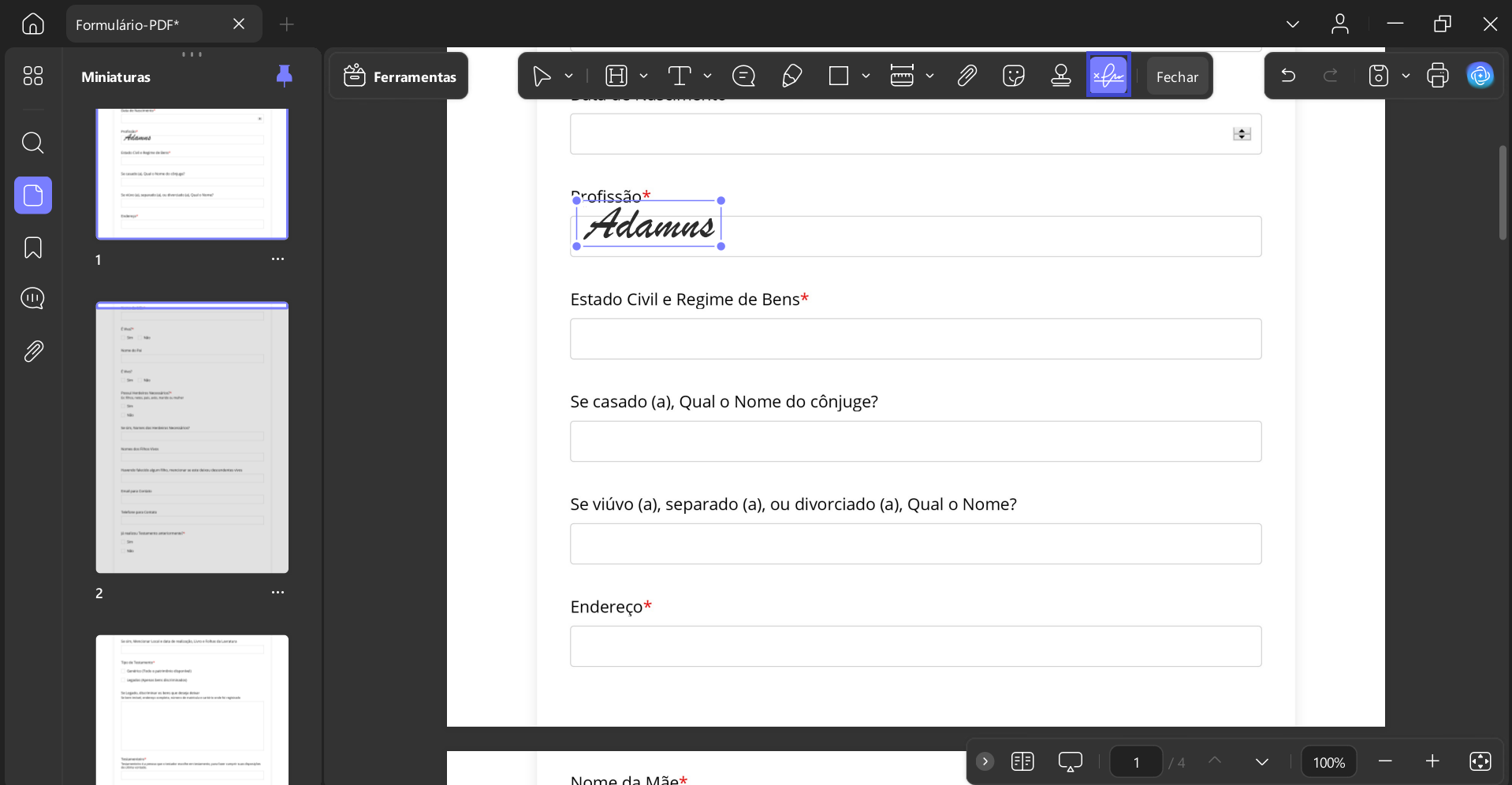Image resolution: width=1512 pixels, height=785 pixels.
Task: Click the date spinner stepper
Action: click(1242, 134)
